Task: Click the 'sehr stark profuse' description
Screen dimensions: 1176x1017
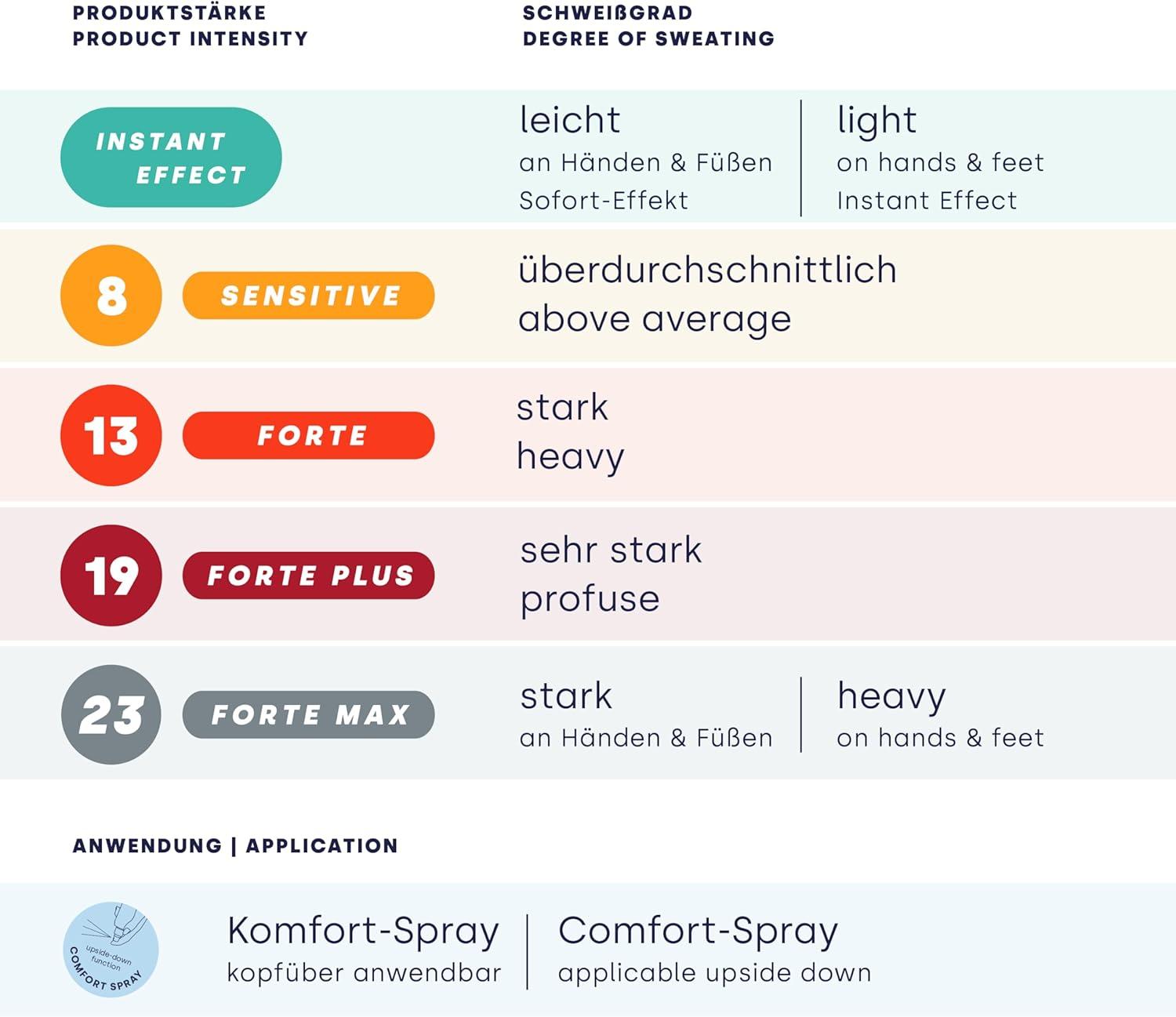Action: coord(611,575)
